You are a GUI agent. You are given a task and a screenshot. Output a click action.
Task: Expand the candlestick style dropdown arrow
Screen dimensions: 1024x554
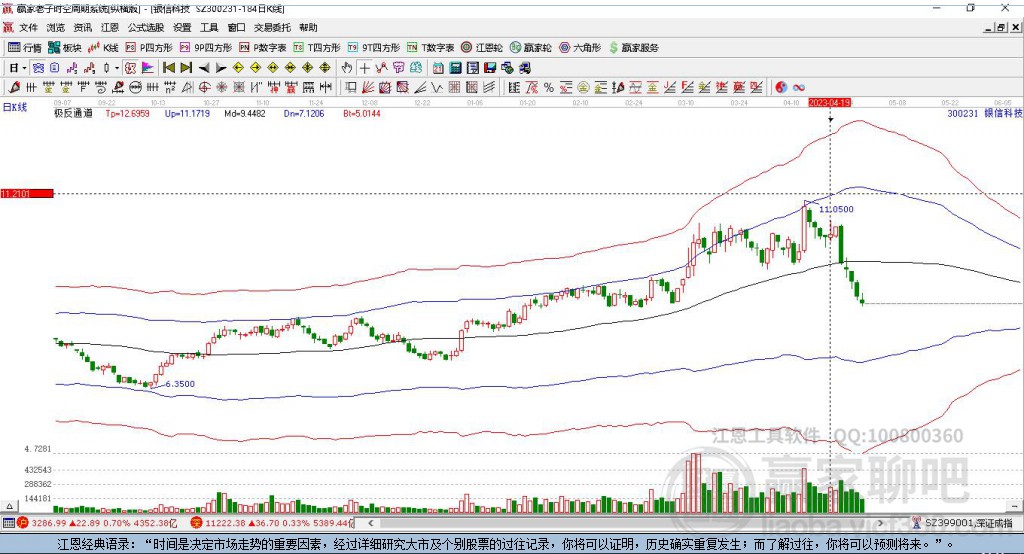tap(117, 68)
